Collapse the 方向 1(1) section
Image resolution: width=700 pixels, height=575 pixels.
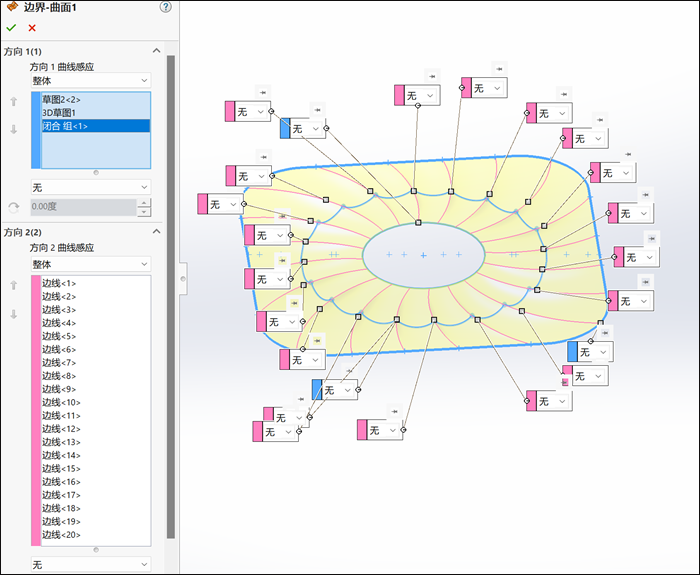point(156,51)
